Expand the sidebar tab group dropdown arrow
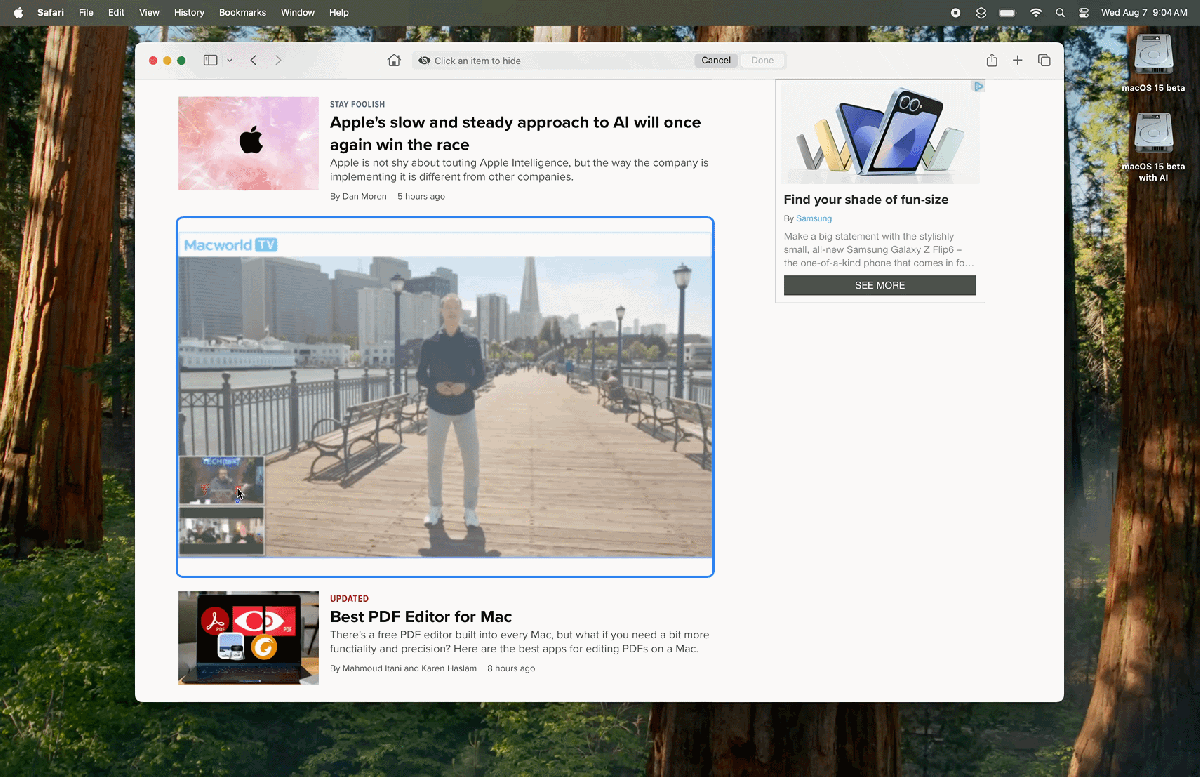Viewport: 1200px width, 777px height. 230,60
